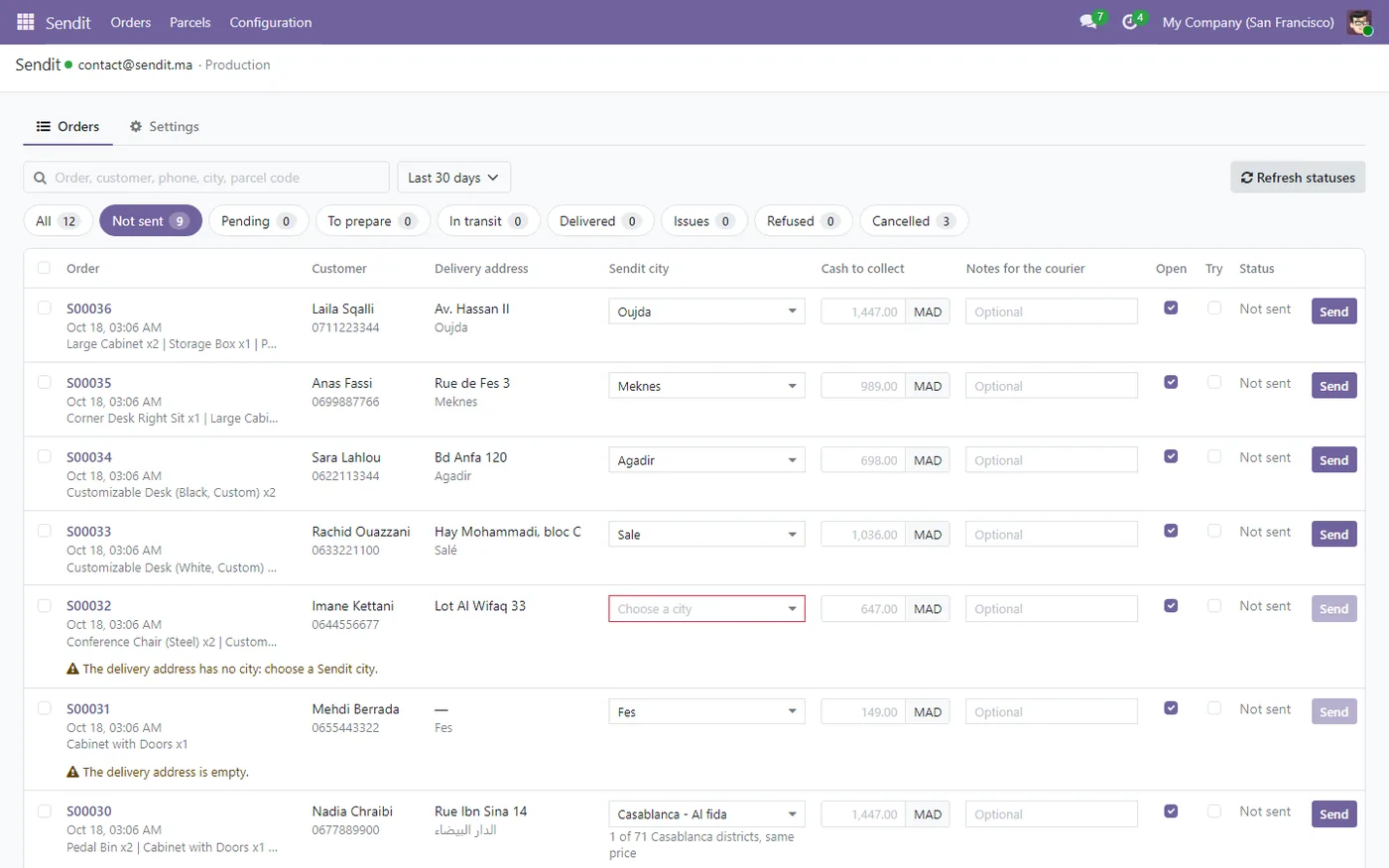Open the Oujda Sendit city dropdown
This screenshot has height=868, width=1389.
[x=706, y=311]
